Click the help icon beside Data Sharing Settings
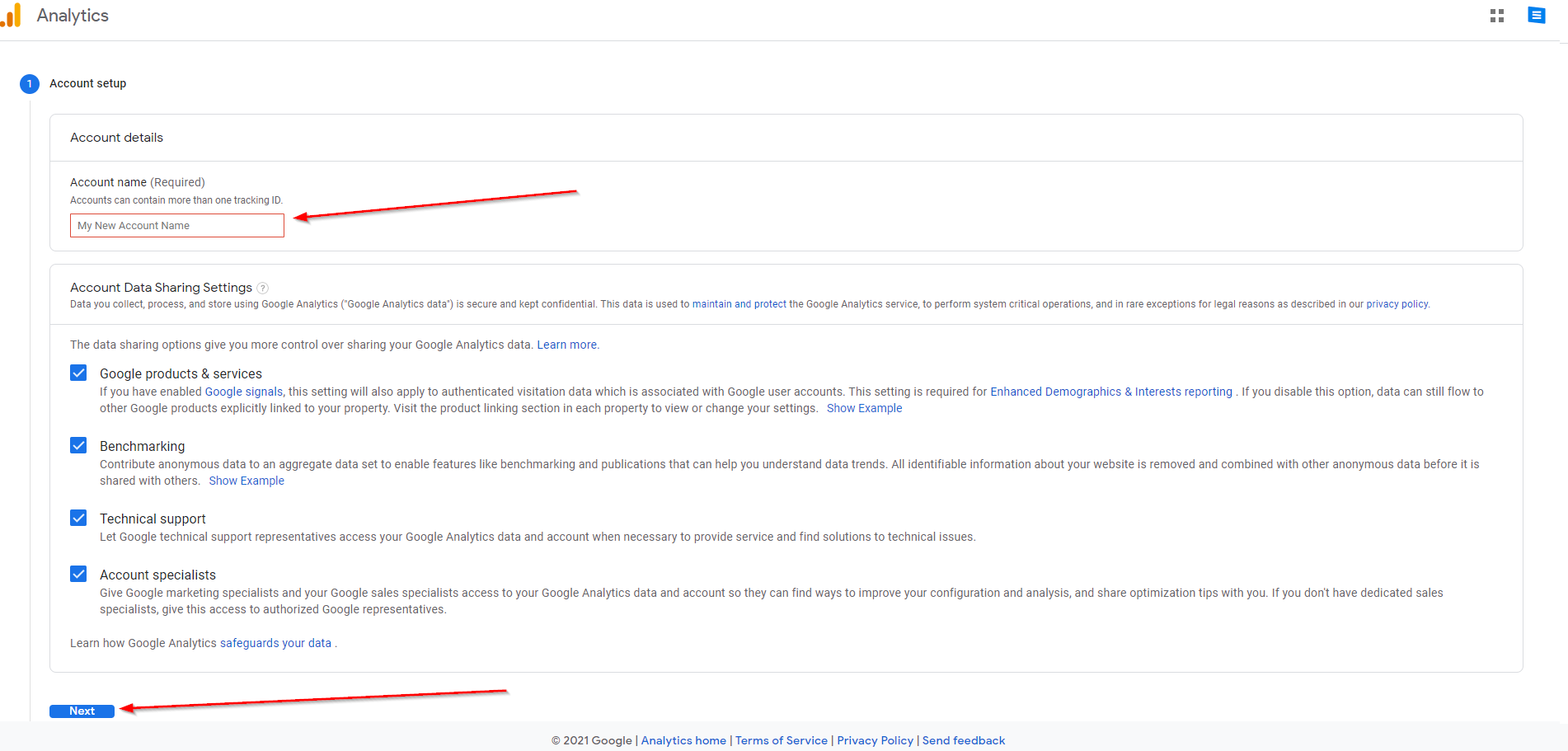The image size is (1568, 751). [262, 289]
